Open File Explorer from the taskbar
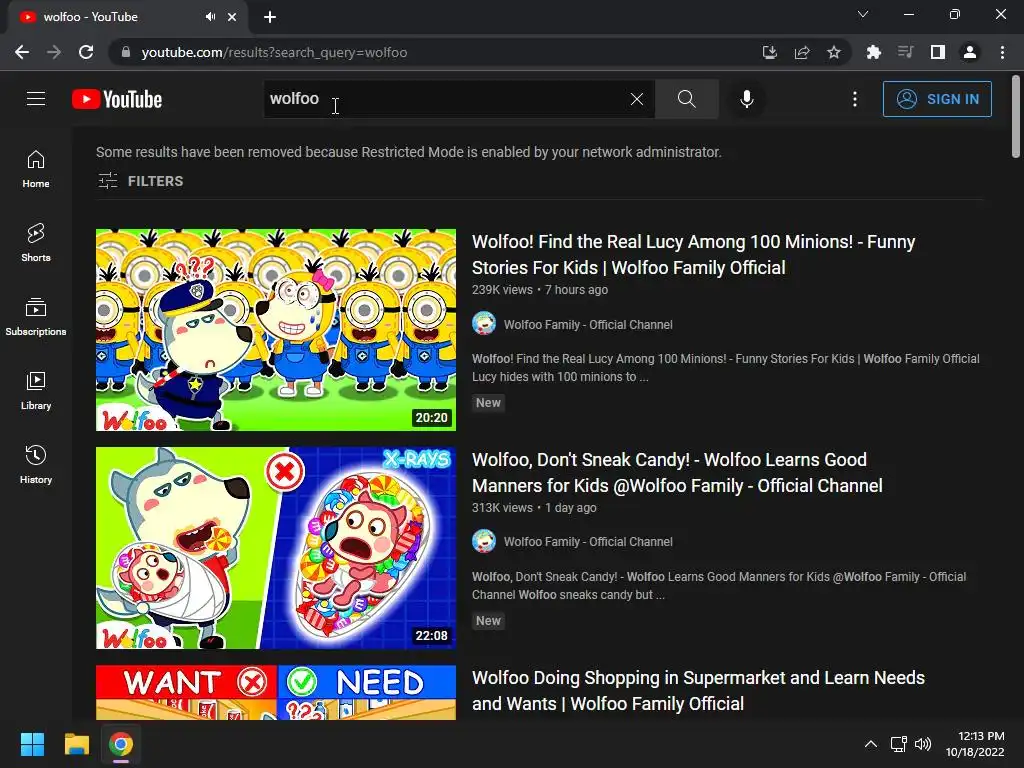1024x768 pixels. (x=76, y=744)
